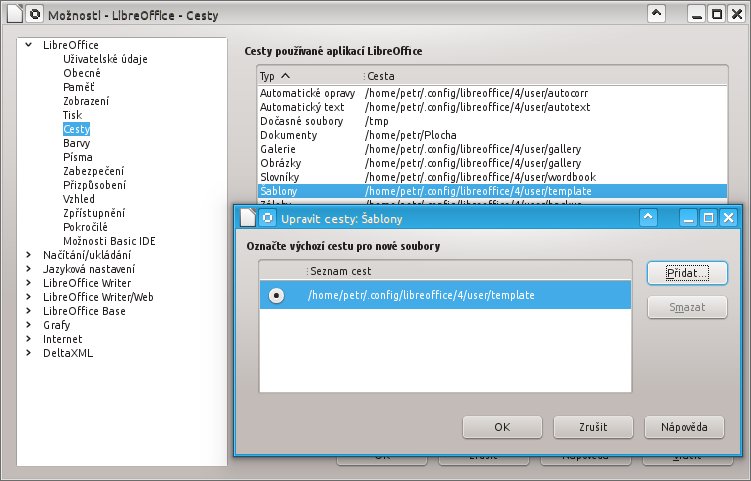Select the Šablony path row

492,191
